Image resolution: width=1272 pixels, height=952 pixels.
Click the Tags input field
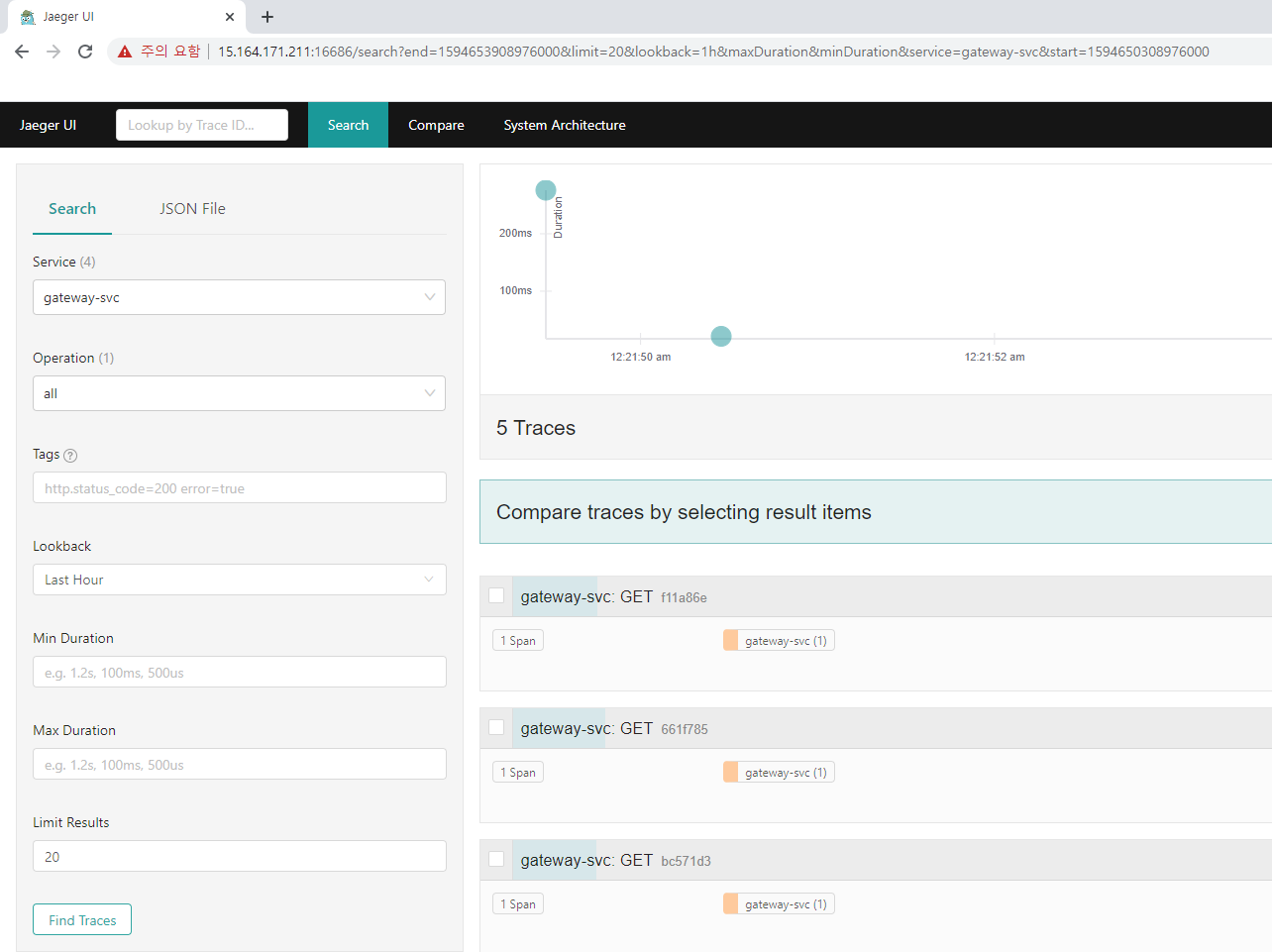240,487
